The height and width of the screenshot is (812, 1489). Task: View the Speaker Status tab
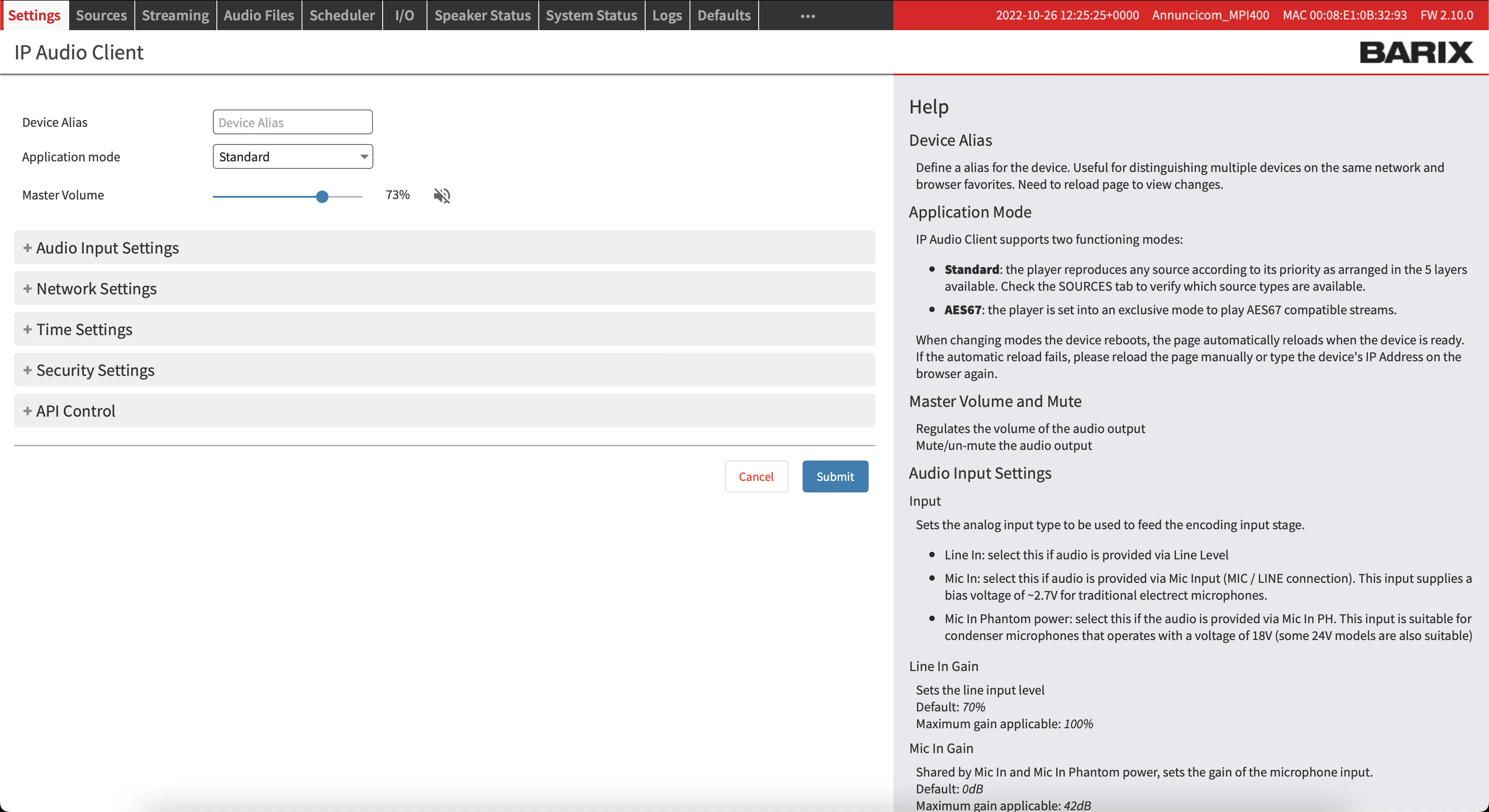pos(482,15)
